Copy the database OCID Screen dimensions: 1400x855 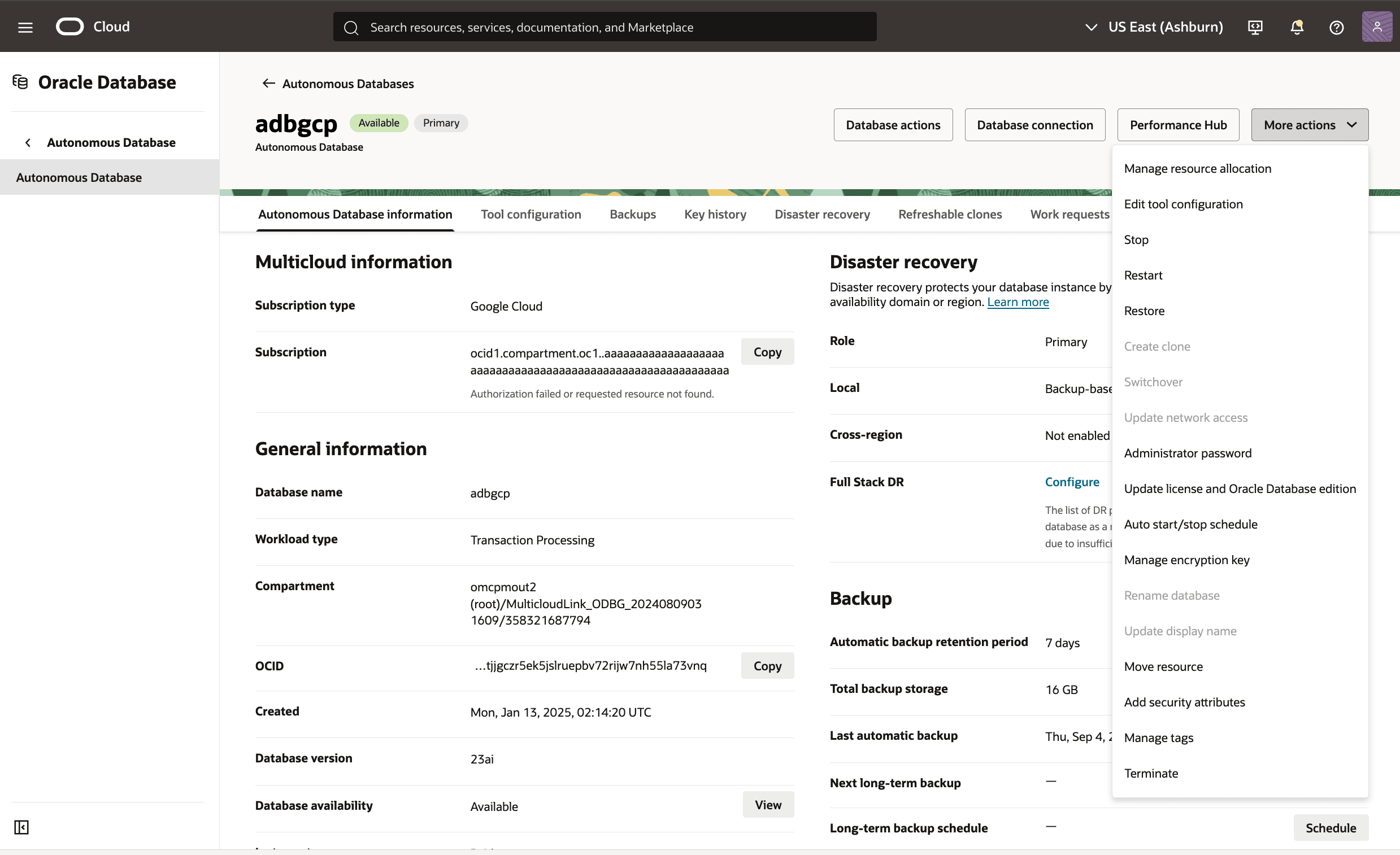[x=767, y=665]
